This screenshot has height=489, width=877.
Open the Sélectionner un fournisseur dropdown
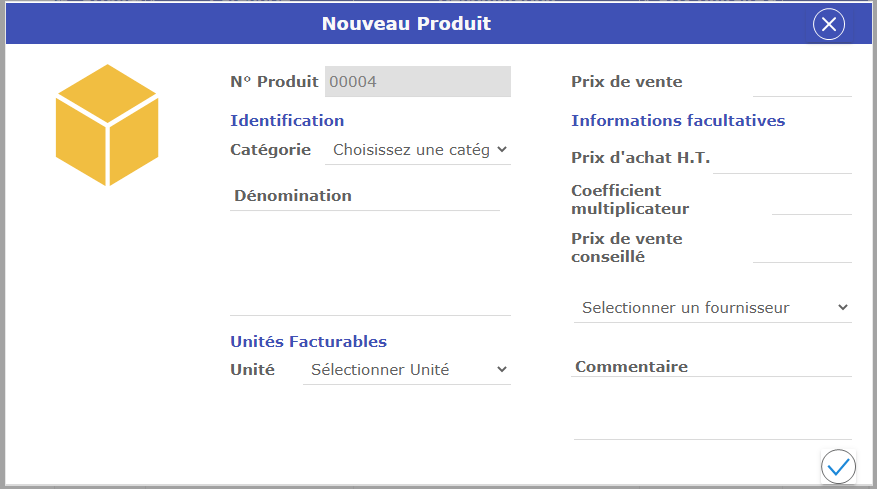pyautogui.click(x=713, y=308)
